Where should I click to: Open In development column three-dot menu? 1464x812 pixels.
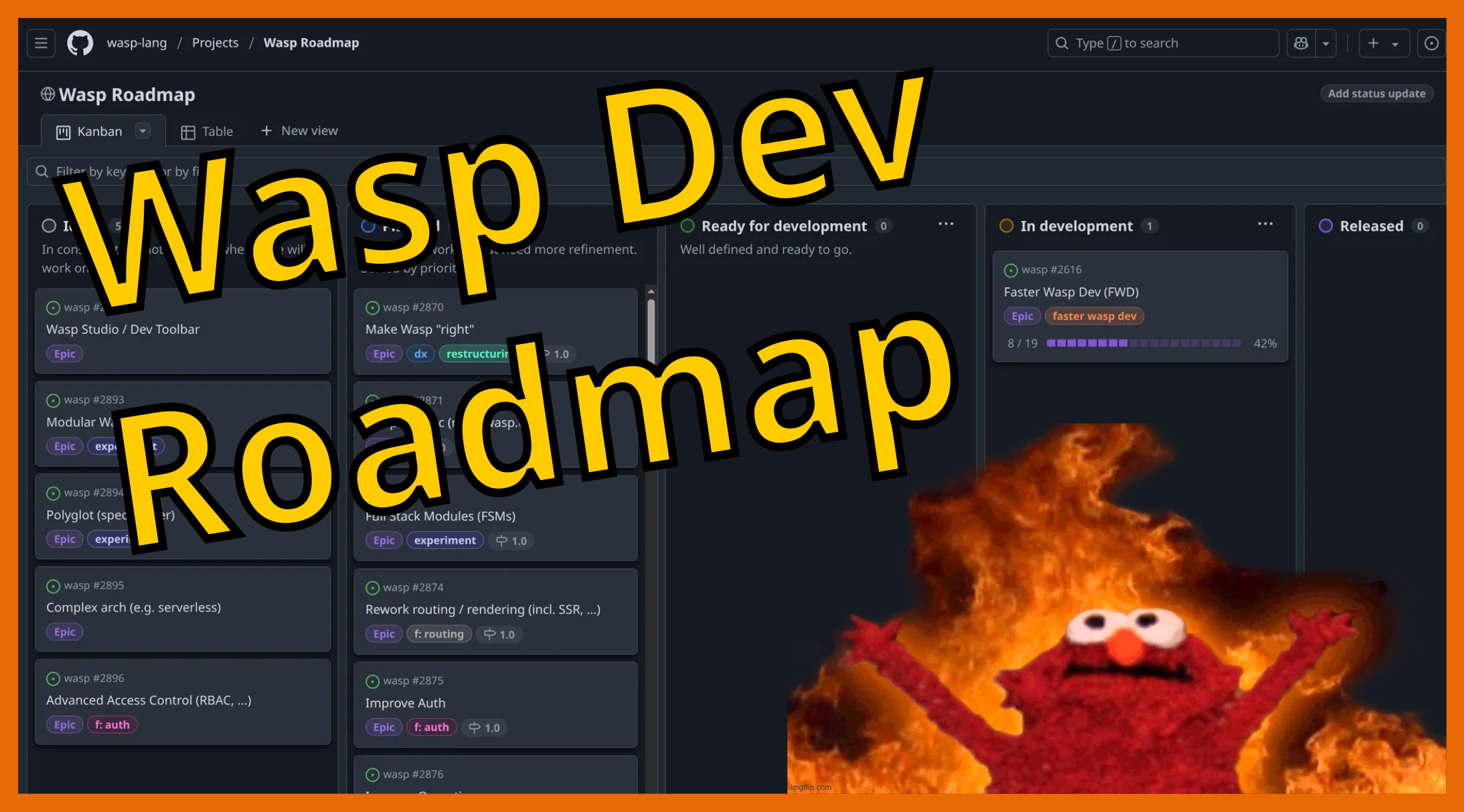pyautogui.click(x=1265, y=224)
